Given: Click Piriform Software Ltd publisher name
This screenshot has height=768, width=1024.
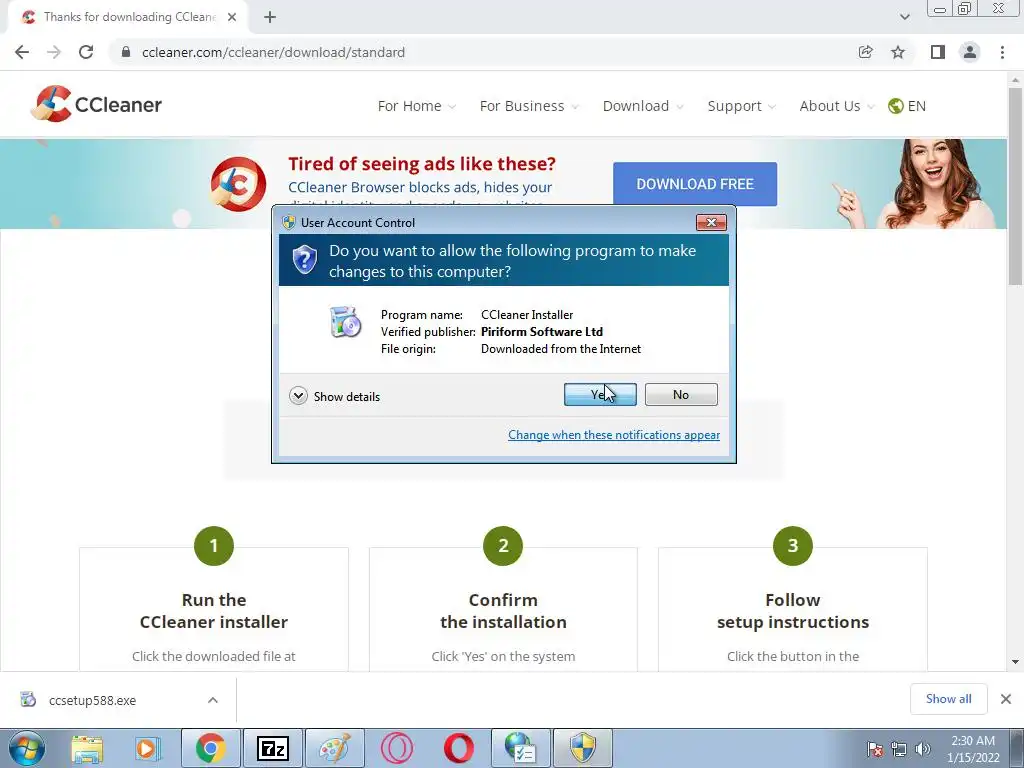Looking at the screenshot, I should point(542,332).
